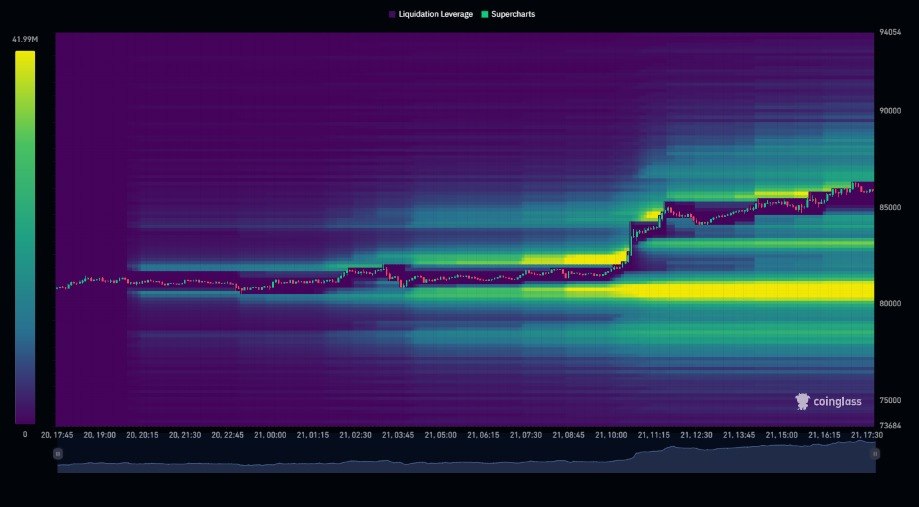Click the 20, 20:15 time label
919x507 pixels.
coord(142,435)
